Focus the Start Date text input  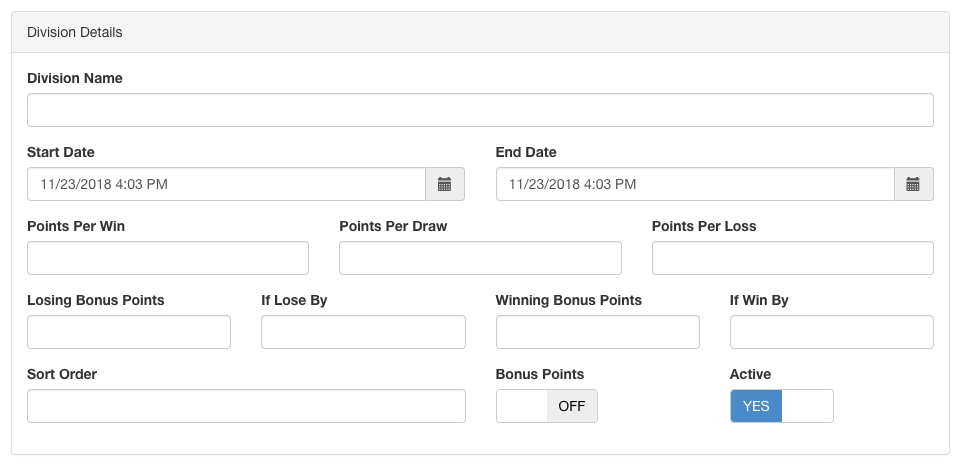click(x=226, y=184)
